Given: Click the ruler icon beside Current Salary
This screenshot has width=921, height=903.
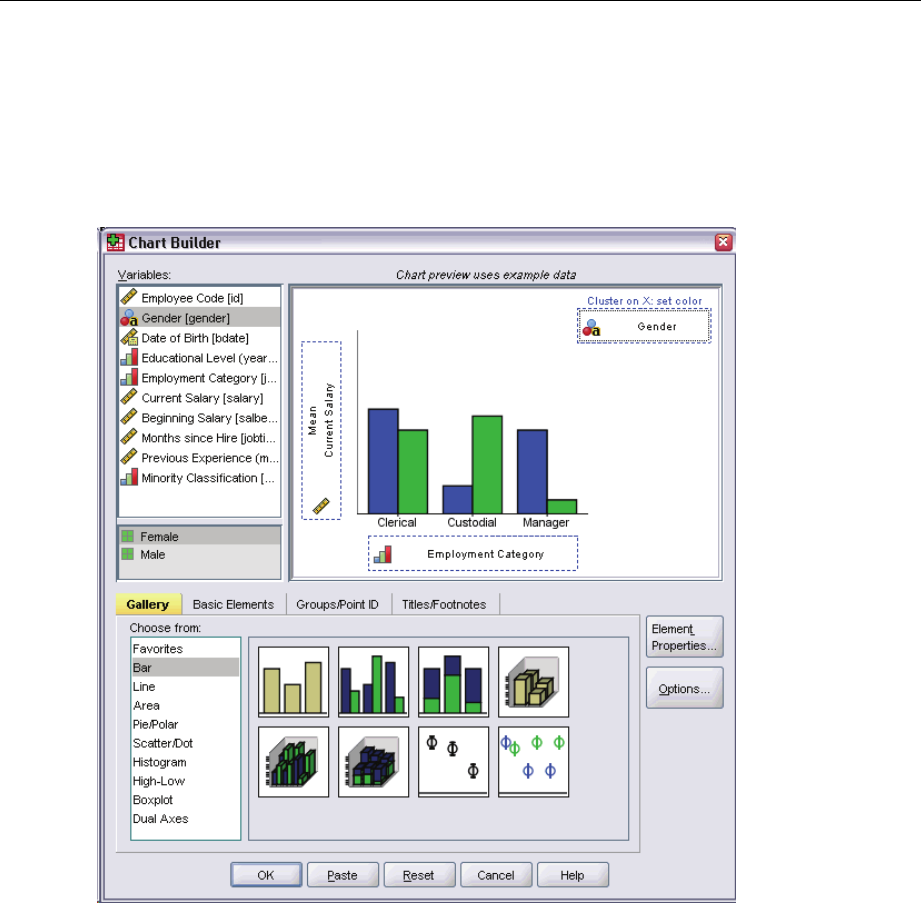Looking at the screenshot, I should click(129, 397).
